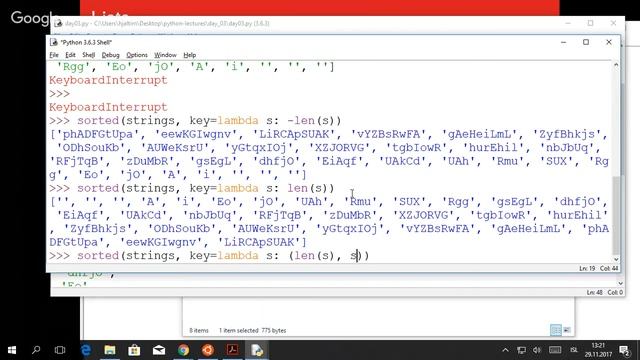Click the network status tray icon
Image resolution: width=640 pixels, height=360 pixels.
tap(521, 350)
